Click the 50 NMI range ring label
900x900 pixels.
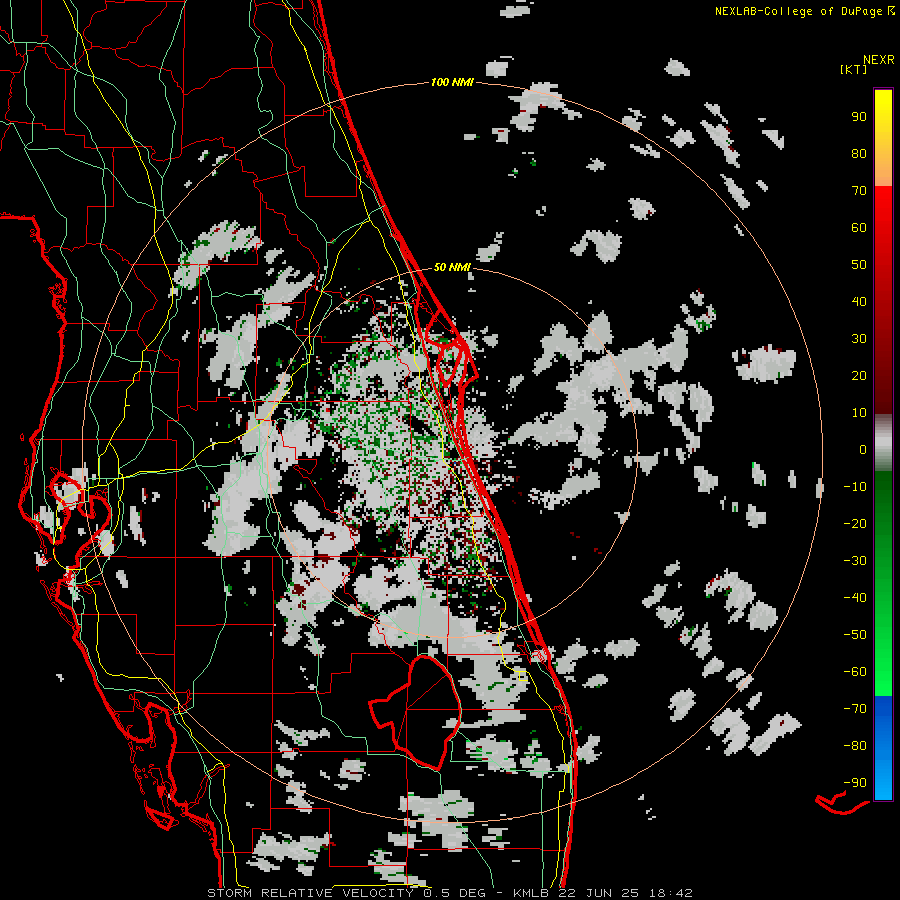coord(452,267)
